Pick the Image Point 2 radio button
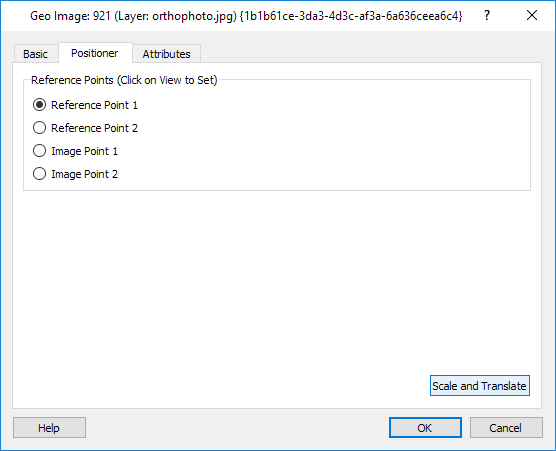 pyautogui.click(x=39, y=174)
